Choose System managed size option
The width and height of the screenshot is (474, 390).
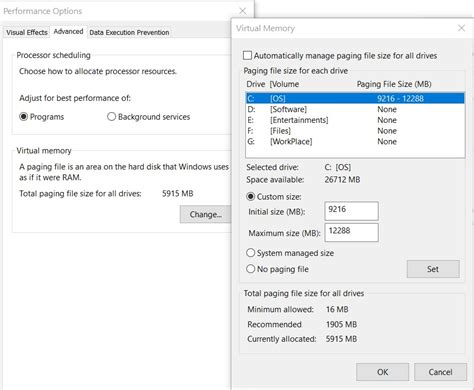(251, 253)
